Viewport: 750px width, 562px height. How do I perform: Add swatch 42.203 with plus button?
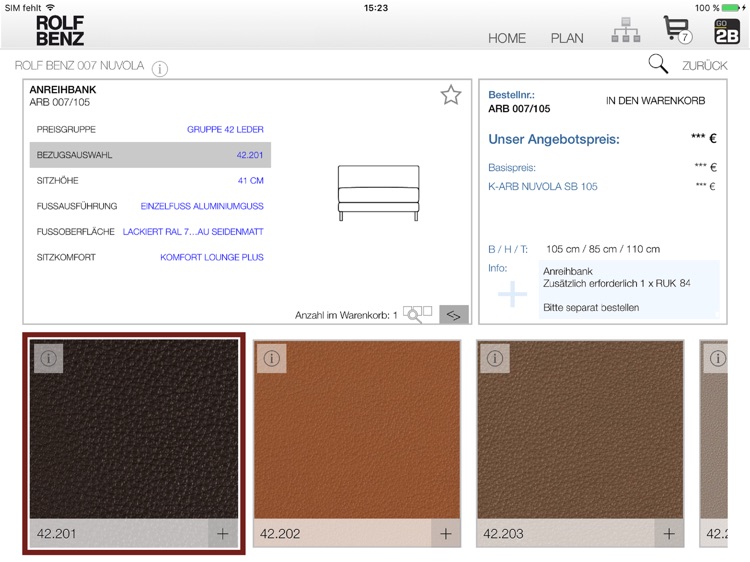tap(669, 533)
